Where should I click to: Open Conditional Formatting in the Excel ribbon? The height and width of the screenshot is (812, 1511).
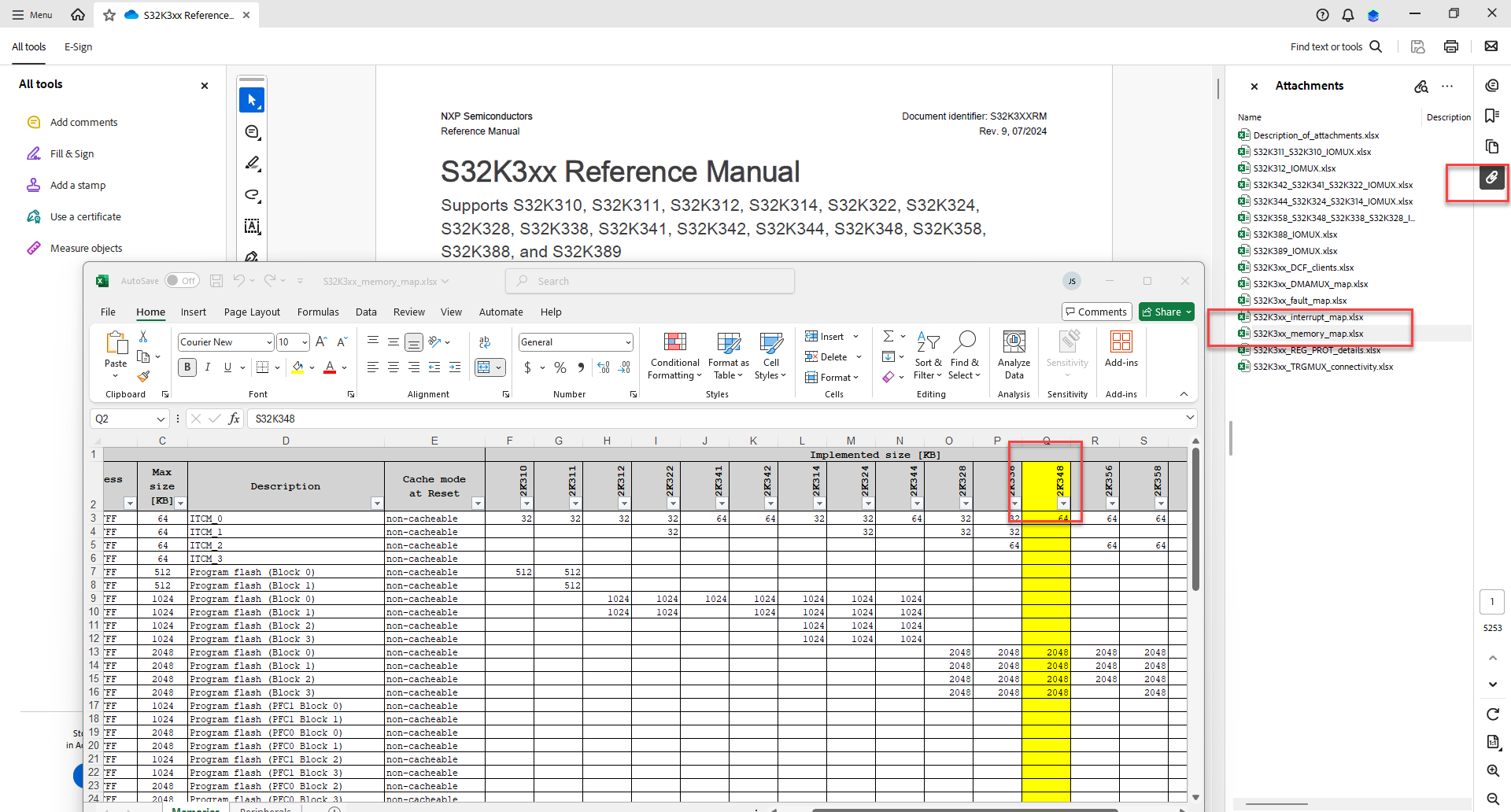(x=674, y=356)
